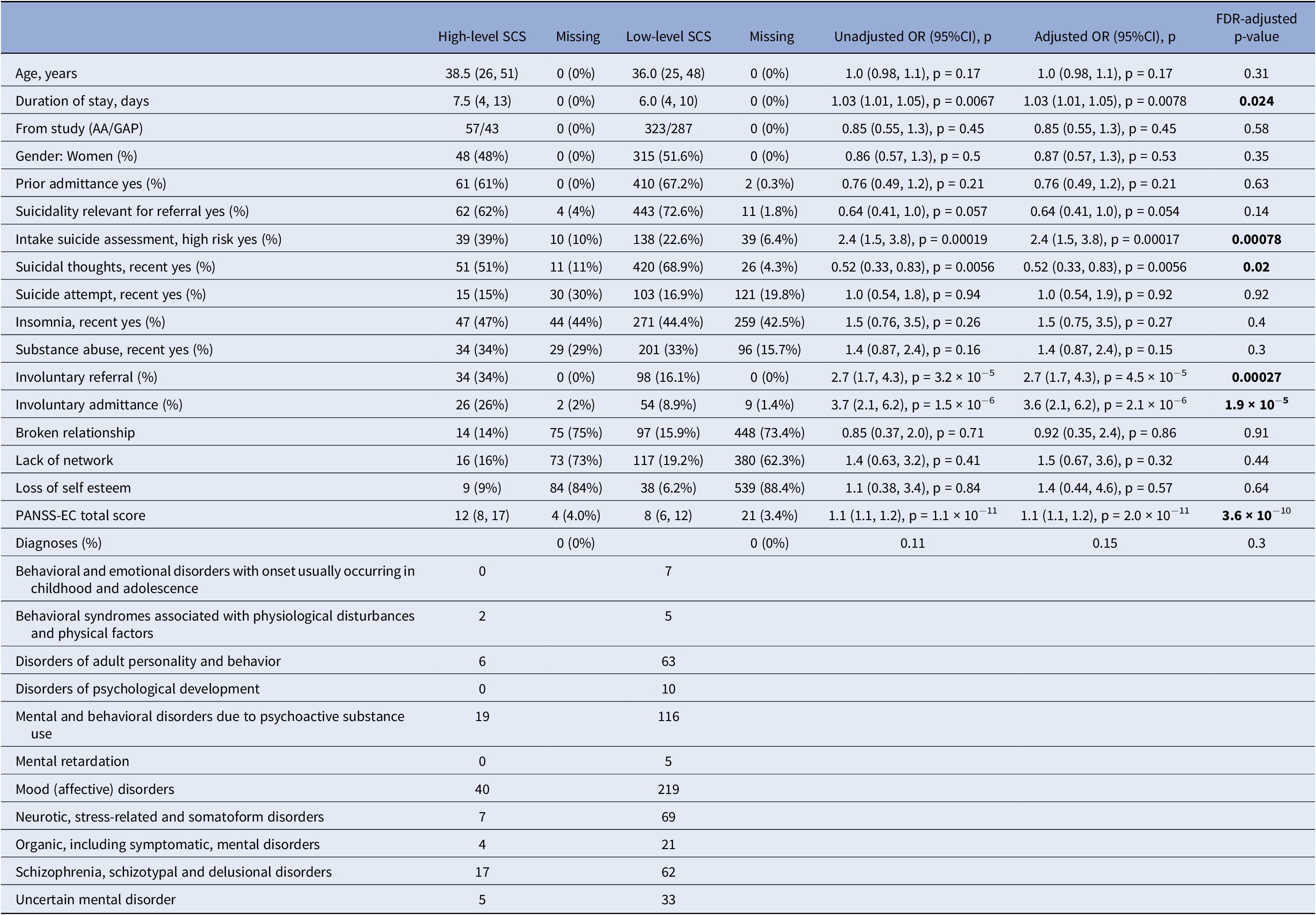Click the Age, years row label
Image resolution: width=1316 pixels, height=915 pixels.
pyautogui.click(x=46, y=73)
